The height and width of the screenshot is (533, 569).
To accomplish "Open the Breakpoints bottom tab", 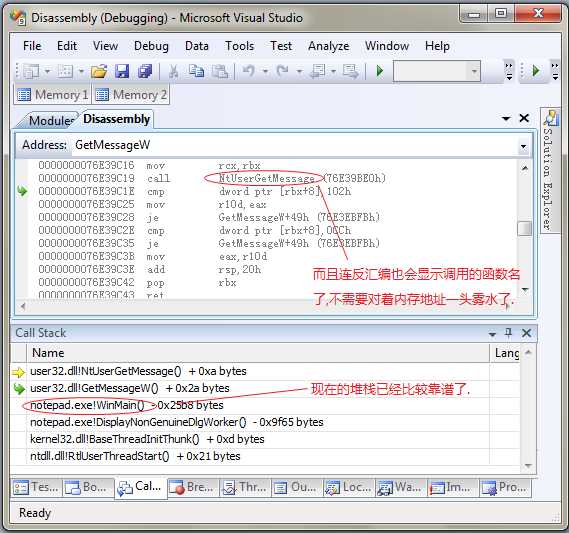I will coord(193,487).
